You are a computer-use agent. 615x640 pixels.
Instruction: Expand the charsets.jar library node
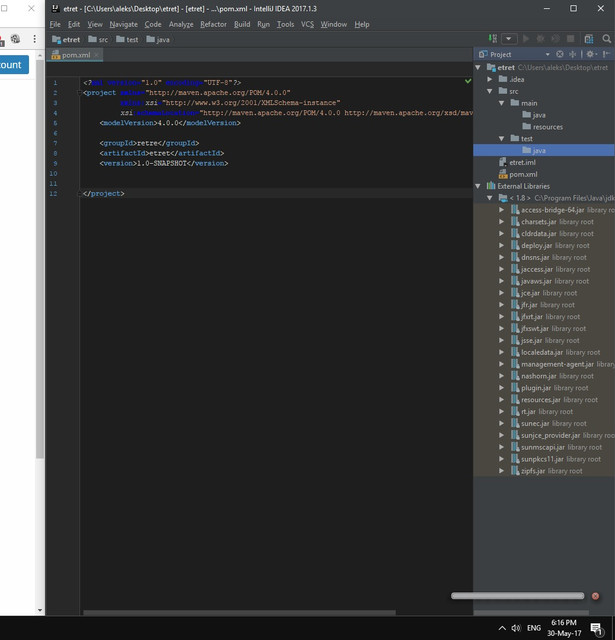pyautogui.click(x=502, y=222)
